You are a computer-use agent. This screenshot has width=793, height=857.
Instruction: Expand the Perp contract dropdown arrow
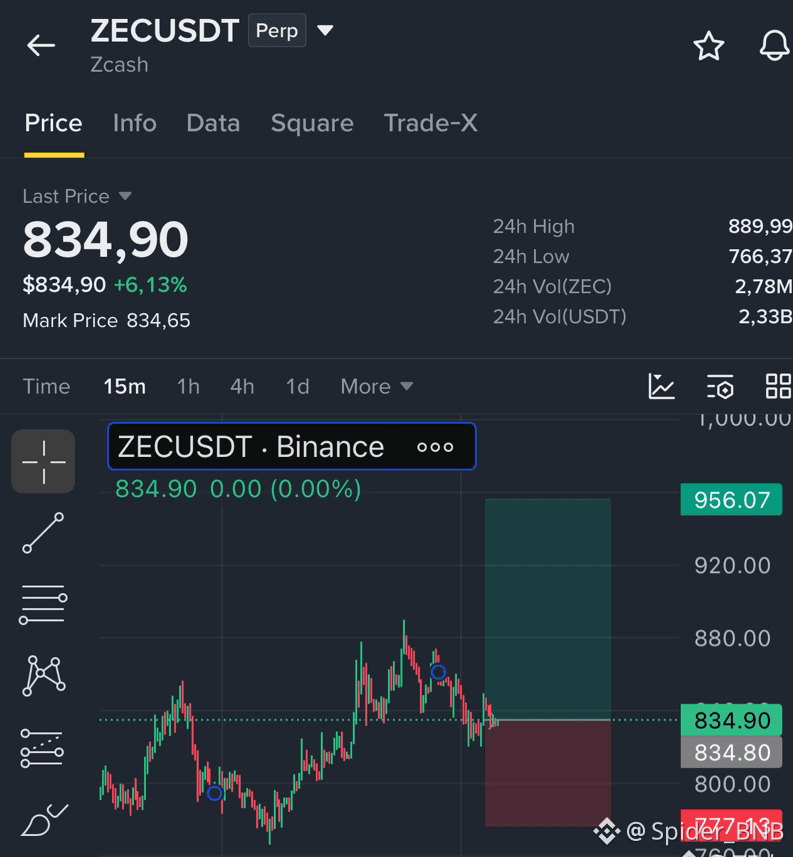point(325,30)
